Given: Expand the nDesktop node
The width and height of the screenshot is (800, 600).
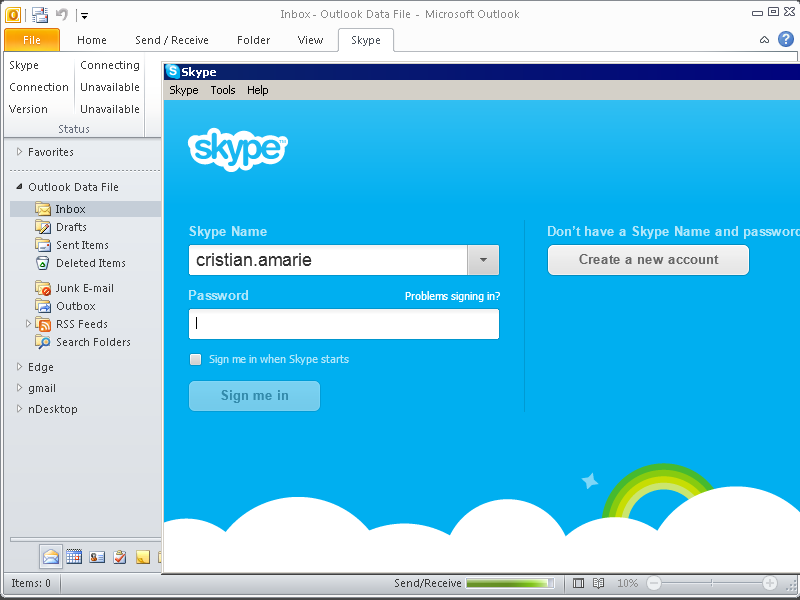Looking at the screenshot, I should (19, 409).
